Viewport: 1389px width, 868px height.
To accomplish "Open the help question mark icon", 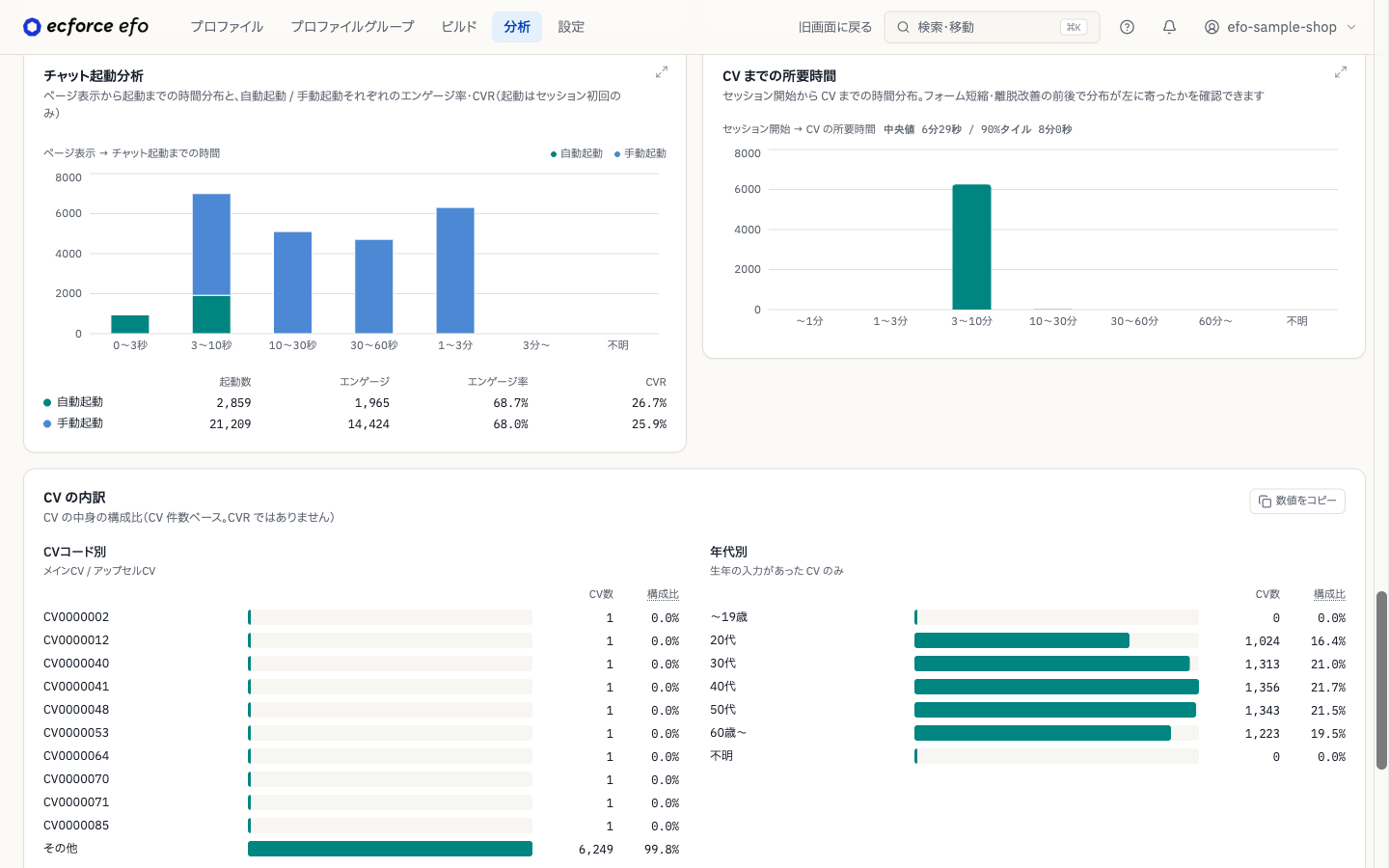I will pos(1127,27).
